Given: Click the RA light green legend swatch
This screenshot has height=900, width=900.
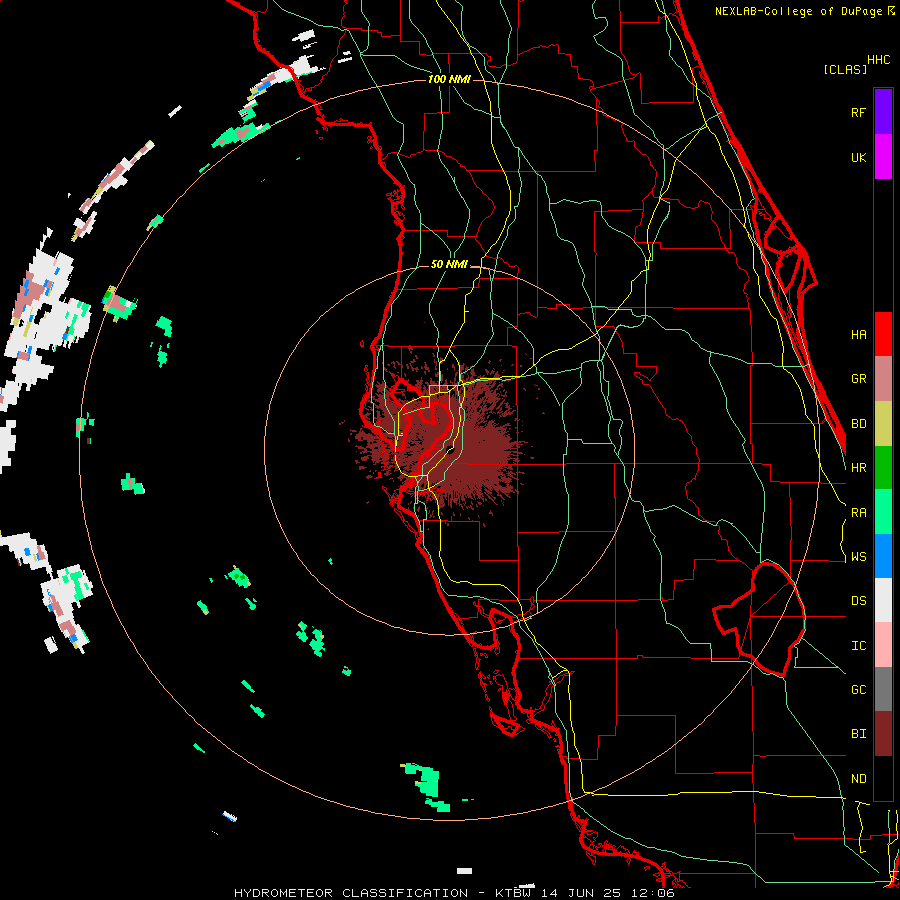Looking at the screenshot, I should pos(883,512).
